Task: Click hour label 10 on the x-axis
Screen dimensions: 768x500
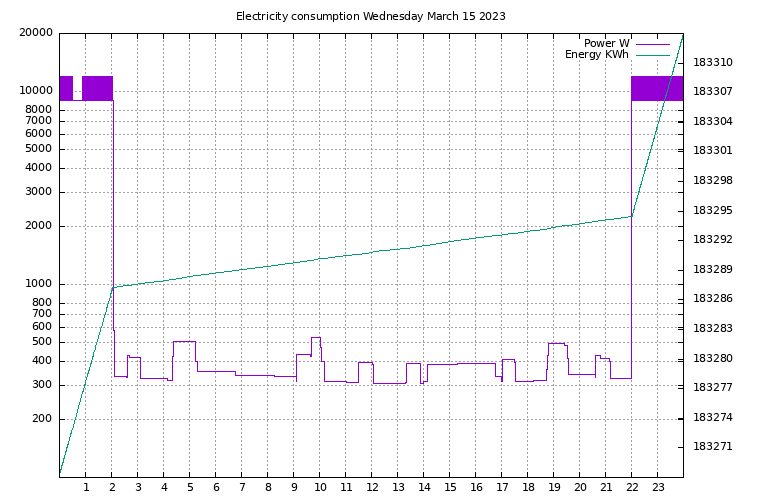Action: pos(320,487)
